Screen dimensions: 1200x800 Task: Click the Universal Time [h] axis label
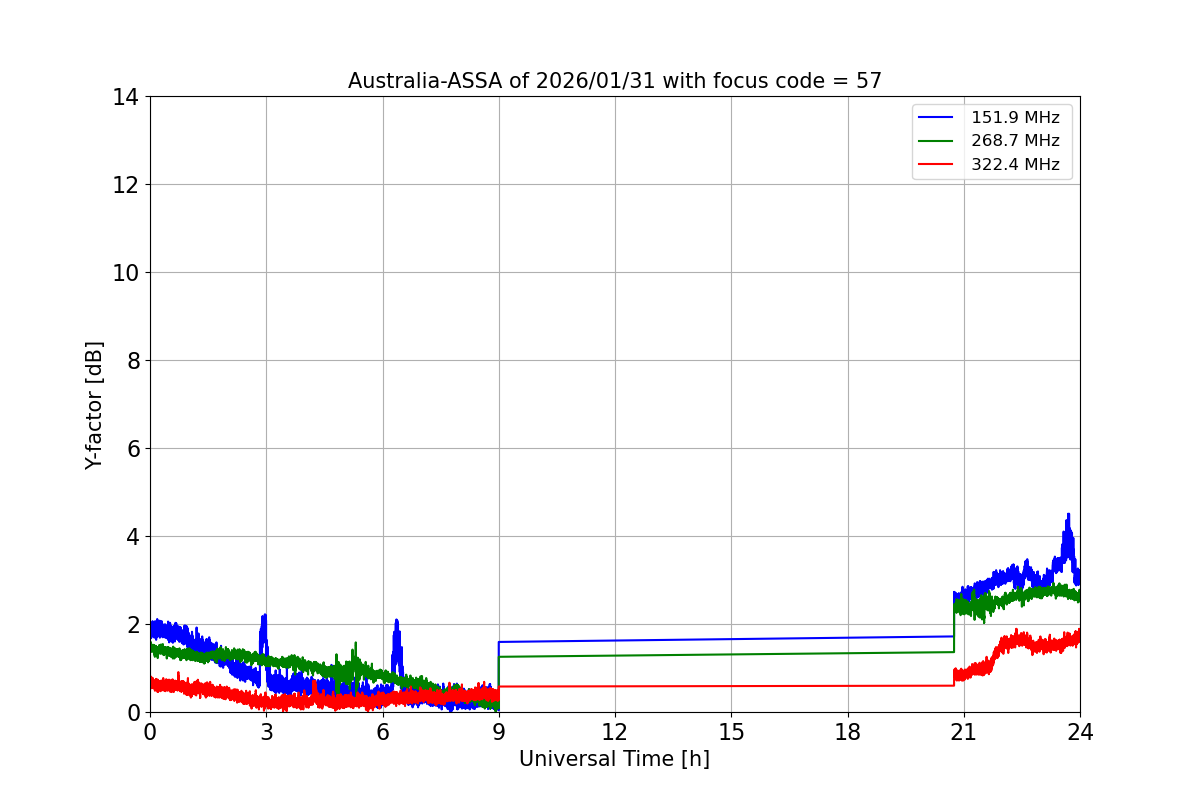[614, 760]
